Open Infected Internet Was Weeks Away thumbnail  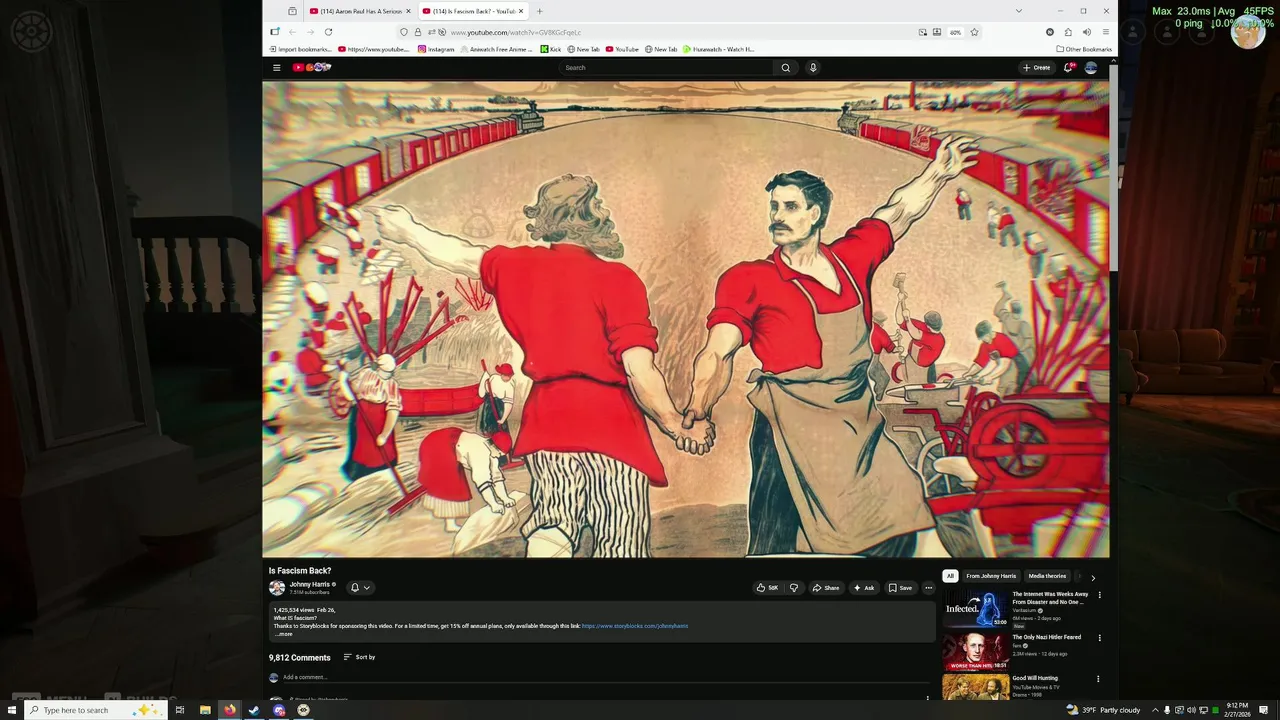coord(976,609)
